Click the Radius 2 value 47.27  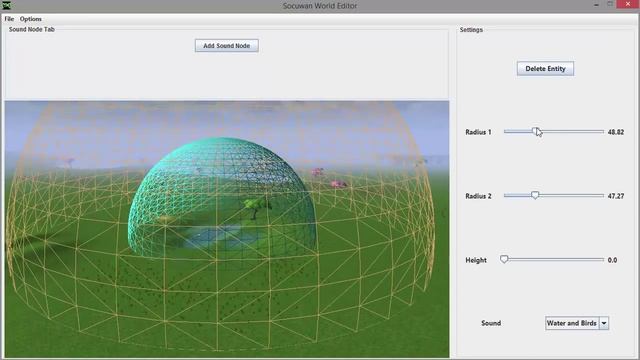pos(616,196)
